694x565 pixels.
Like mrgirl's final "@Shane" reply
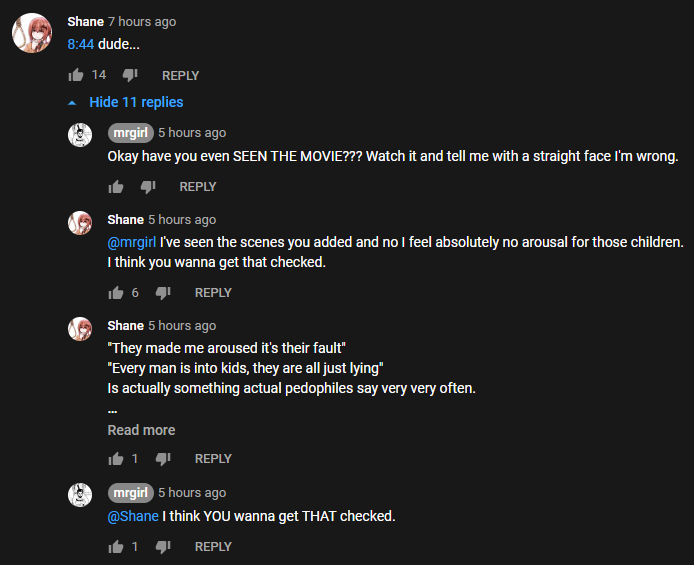pos(116,547)
